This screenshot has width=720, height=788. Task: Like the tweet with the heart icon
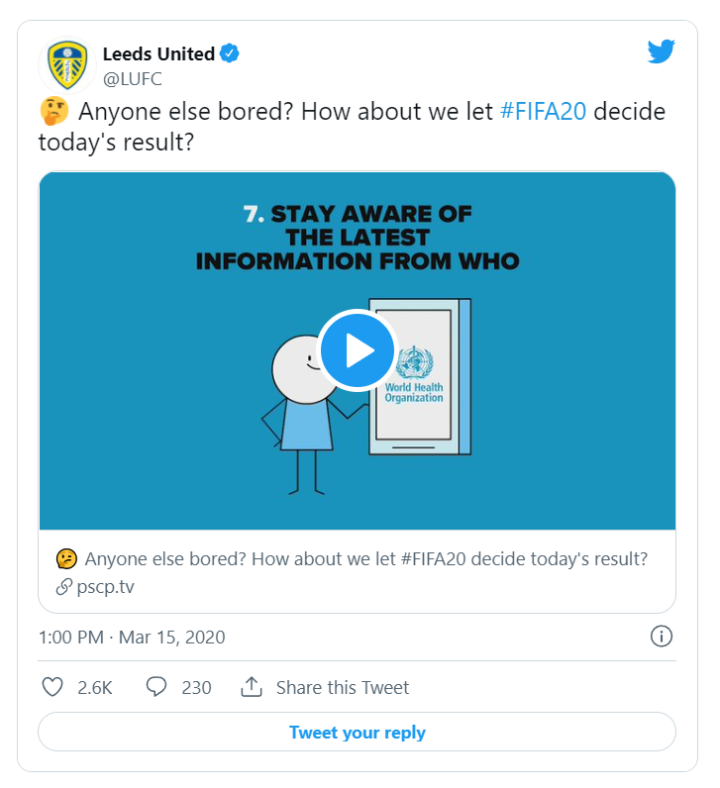coord(53,687)
